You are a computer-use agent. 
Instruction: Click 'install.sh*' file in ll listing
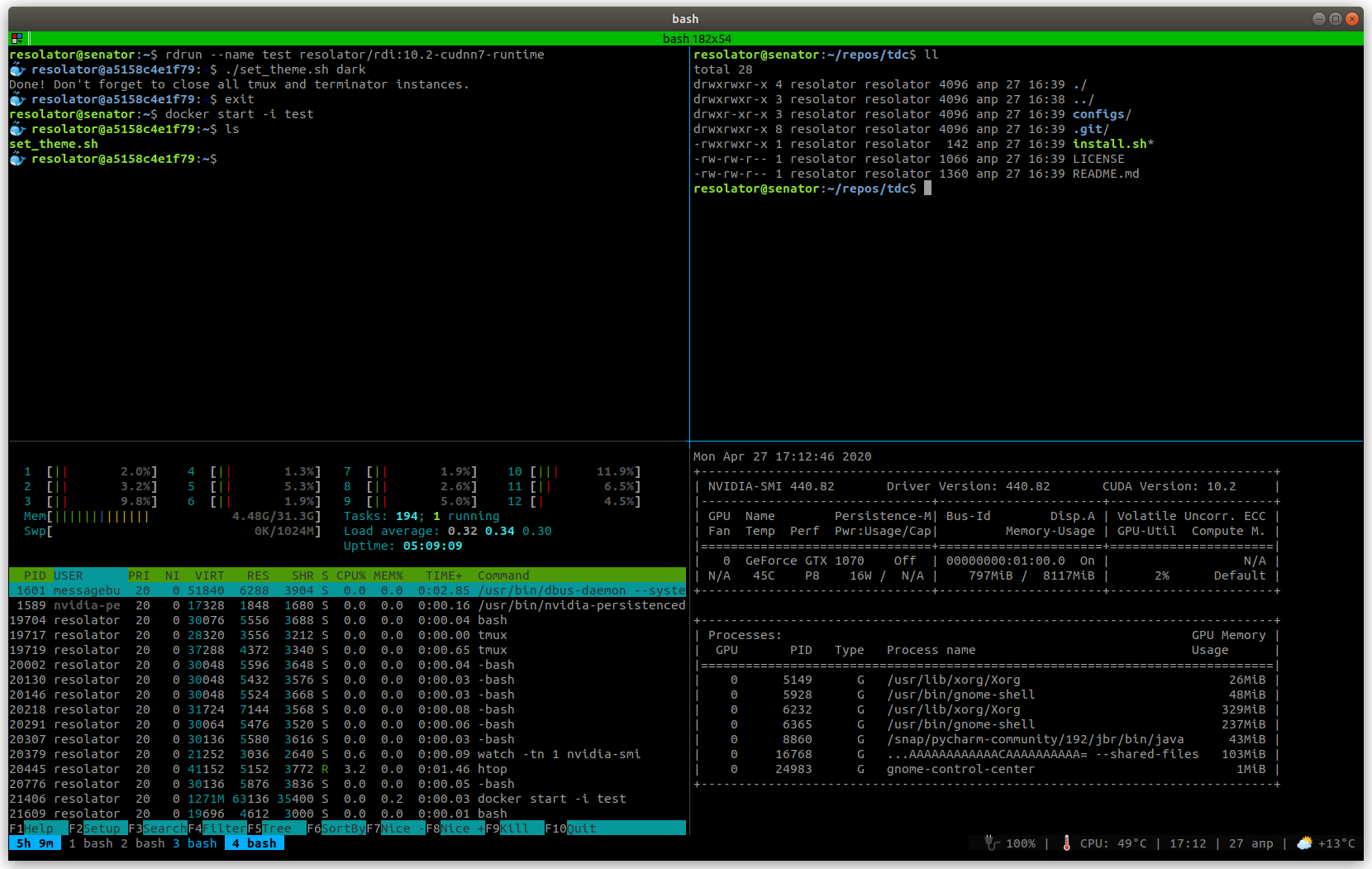point(1113,144)
